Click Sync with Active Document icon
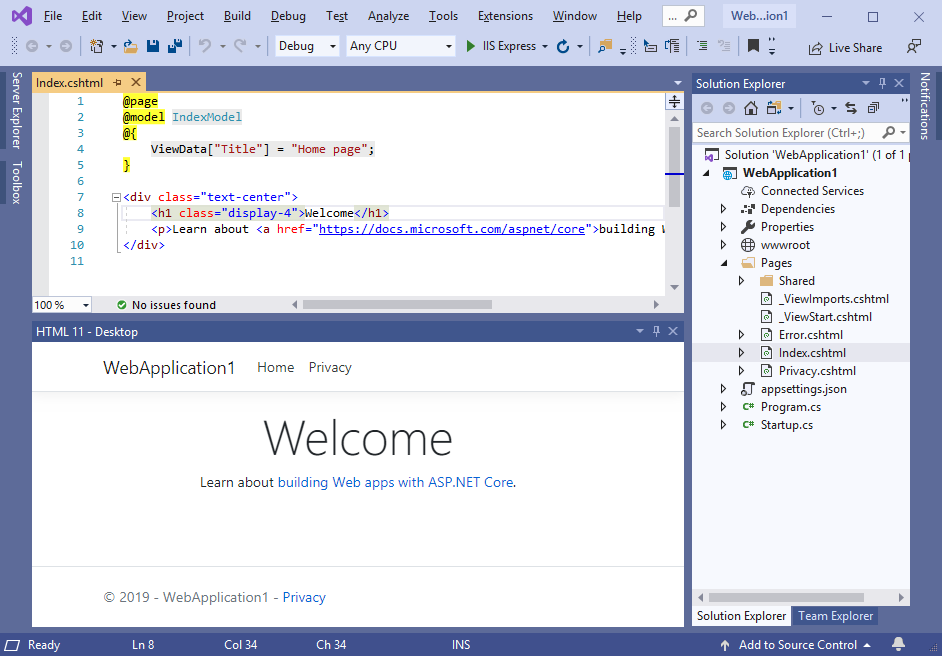The height and width of the screenshot is (656, 942). 851,108
